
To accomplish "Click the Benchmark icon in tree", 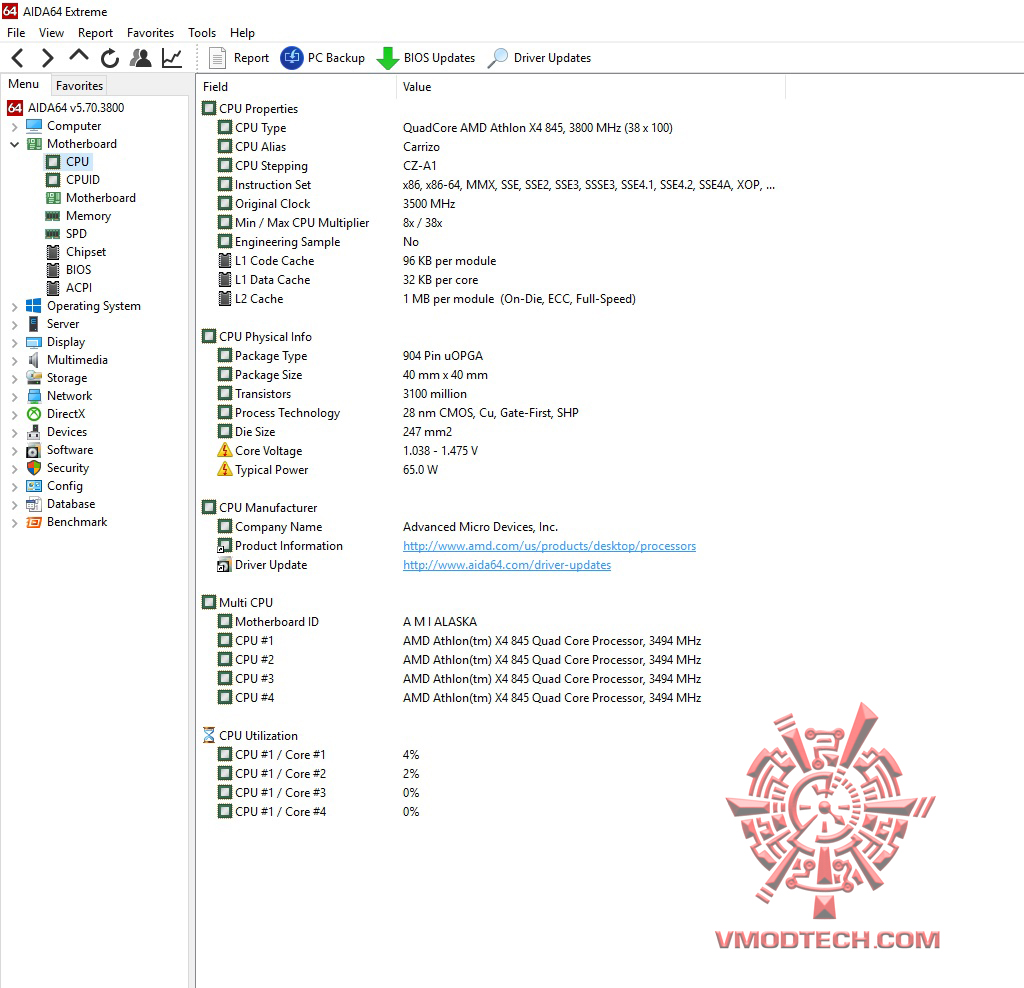I will click(x=34, y=522).
